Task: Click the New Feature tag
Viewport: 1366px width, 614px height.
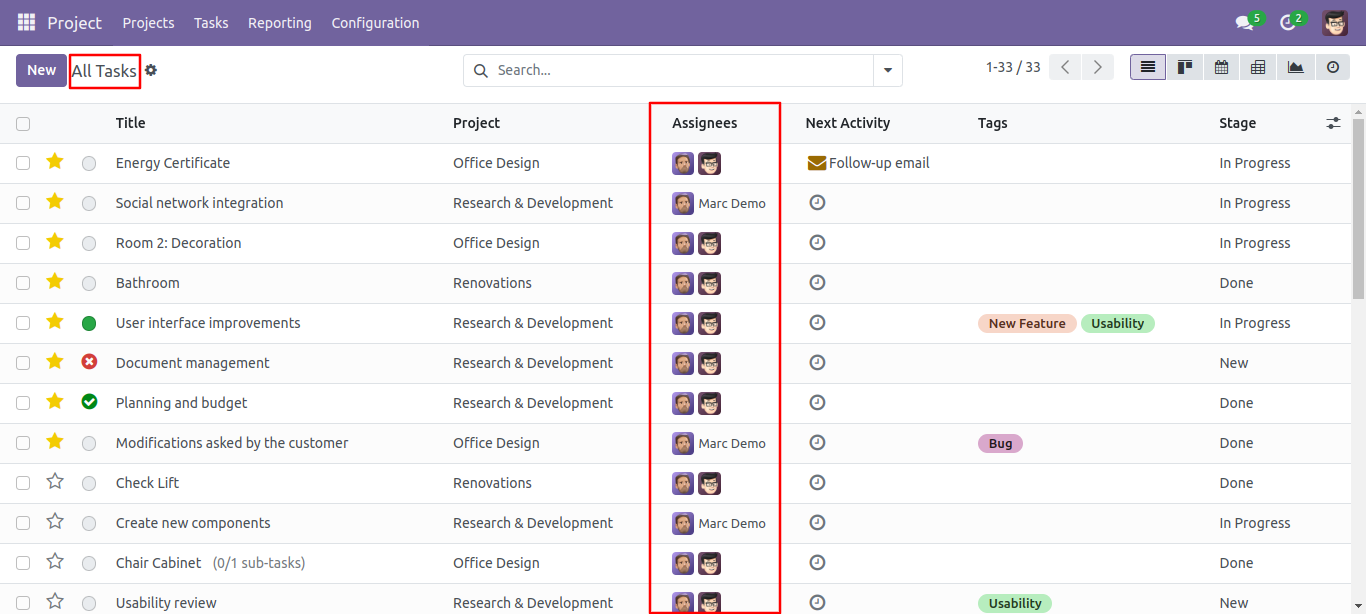Action: [1027, 323]
